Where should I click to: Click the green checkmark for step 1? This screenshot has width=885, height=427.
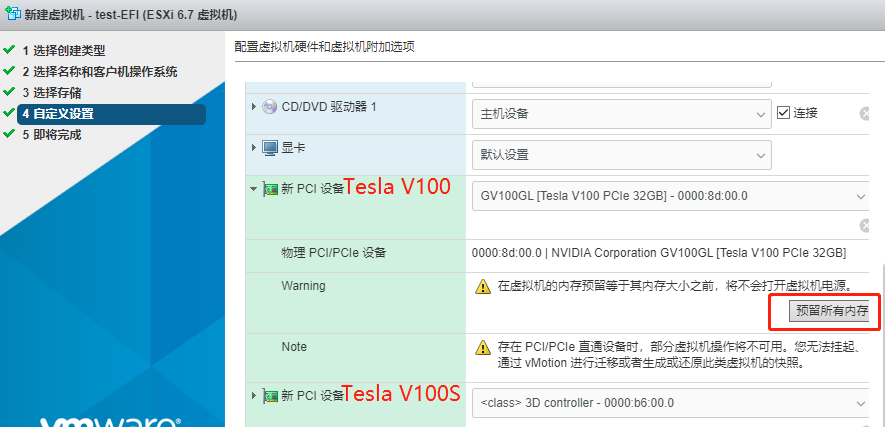[x=8, y=50]
